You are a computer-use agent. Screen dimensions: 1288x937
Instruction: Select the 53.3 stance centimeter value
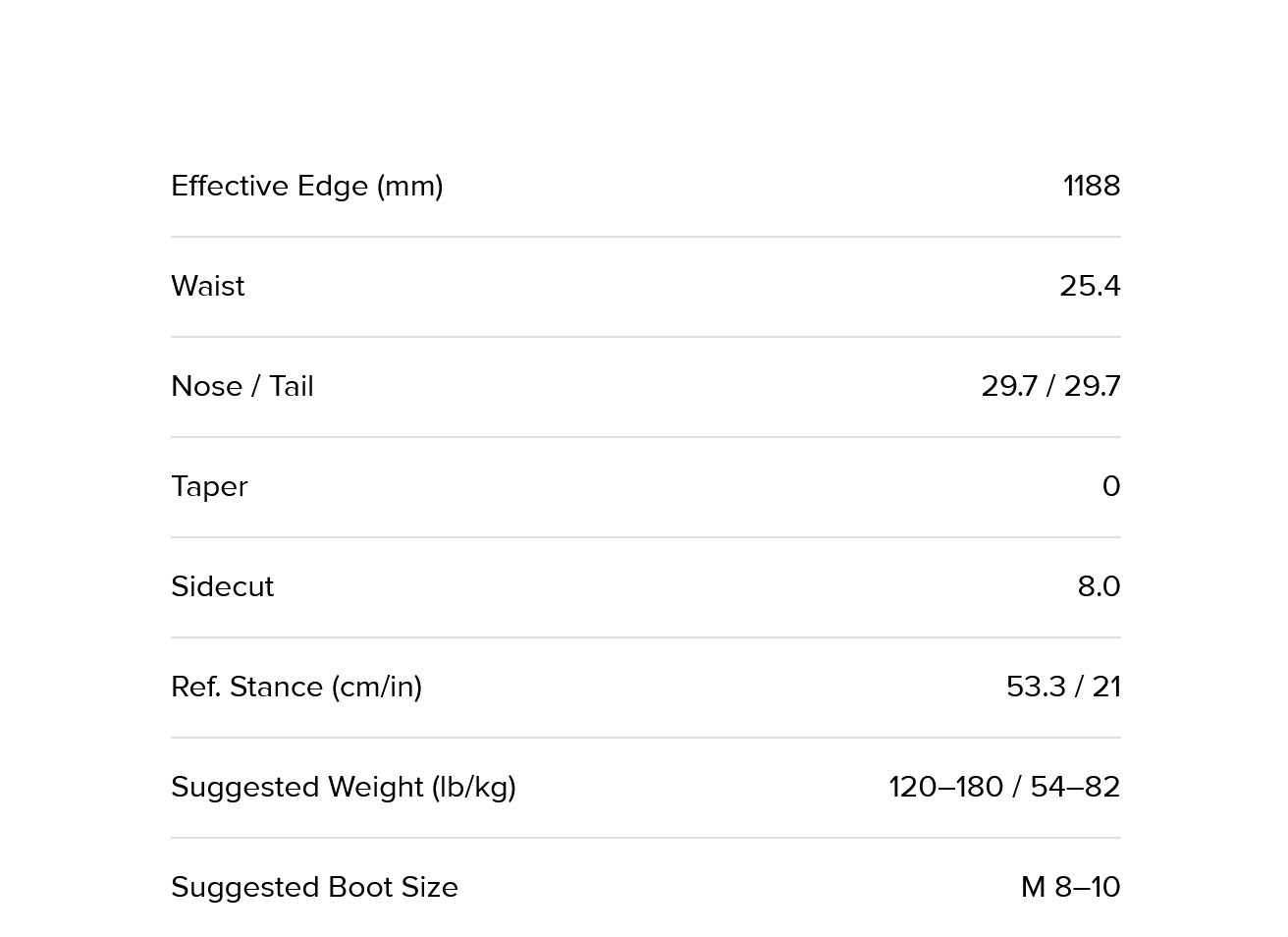click(1035, 687)
